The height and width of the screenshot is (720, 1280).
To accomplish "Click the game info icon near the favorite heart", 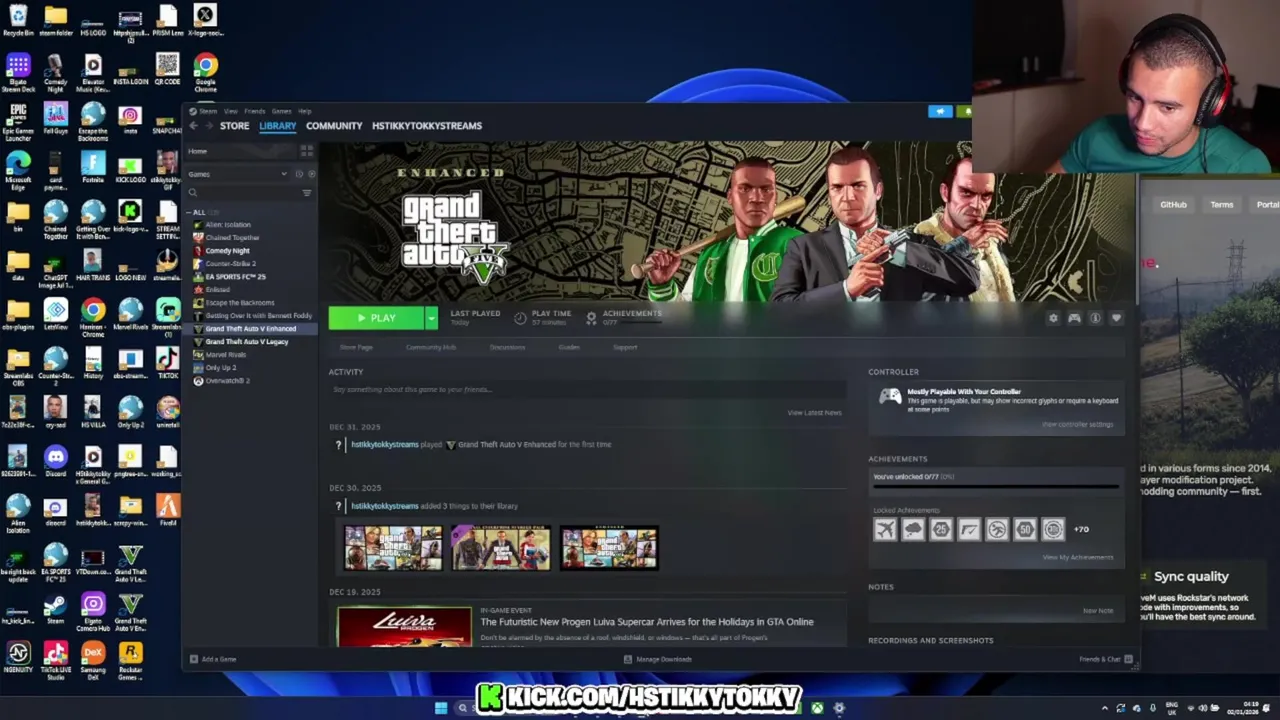I will [x=1095, y=318].
